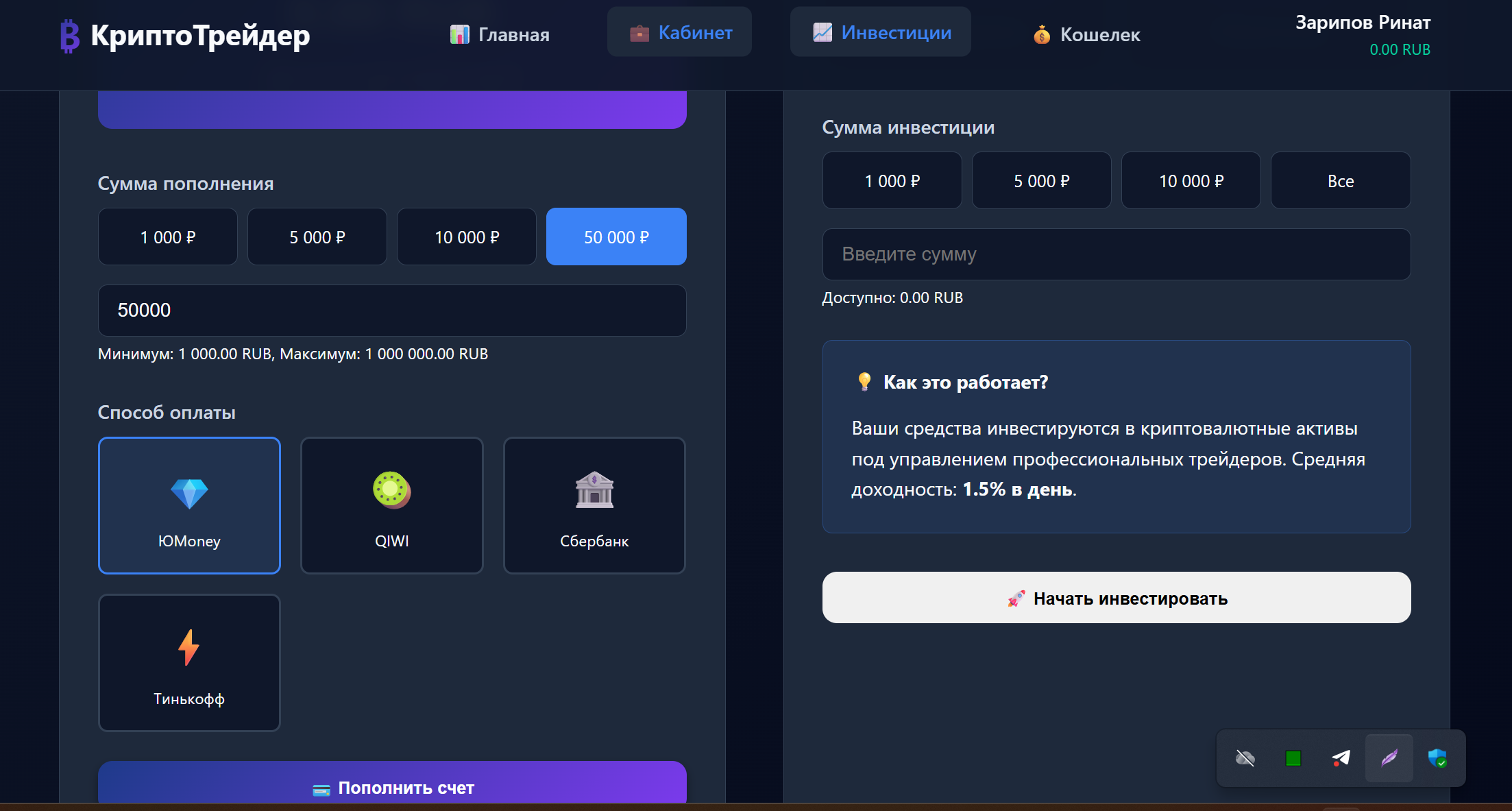The image size is (1512, 811).
Task: Open the Главная navigation tab
Action: (500, 34)
